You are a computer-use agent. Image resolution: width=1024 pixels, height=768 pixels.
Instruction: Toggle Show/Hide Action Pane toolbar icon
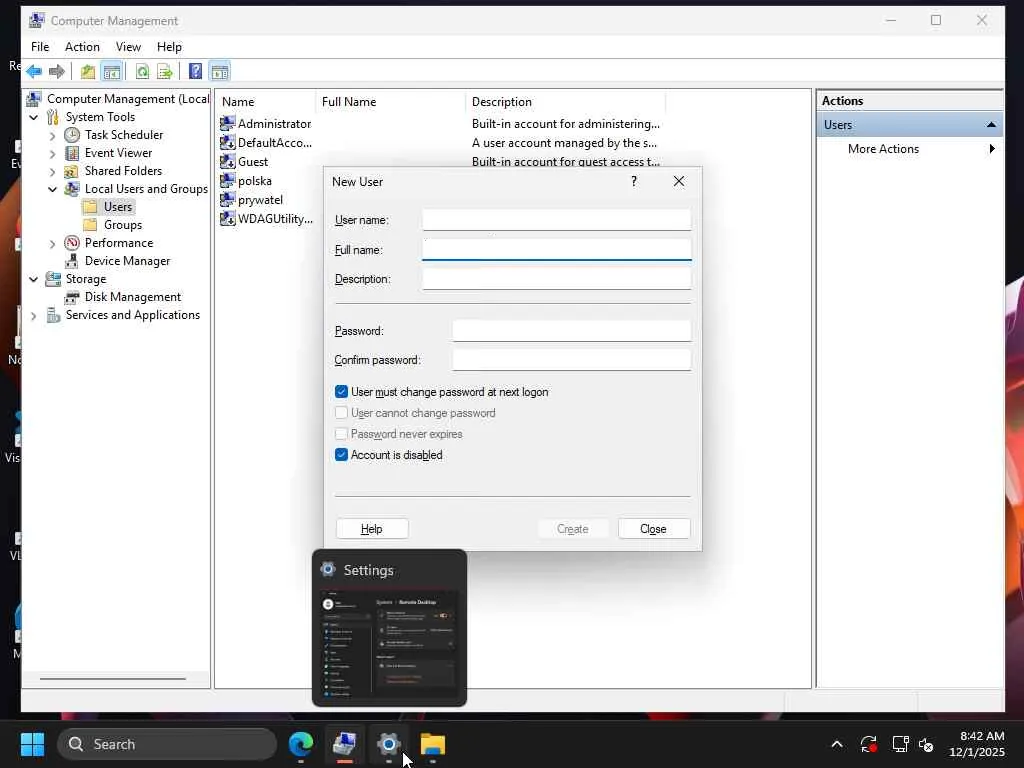click(x=220, y=71)
